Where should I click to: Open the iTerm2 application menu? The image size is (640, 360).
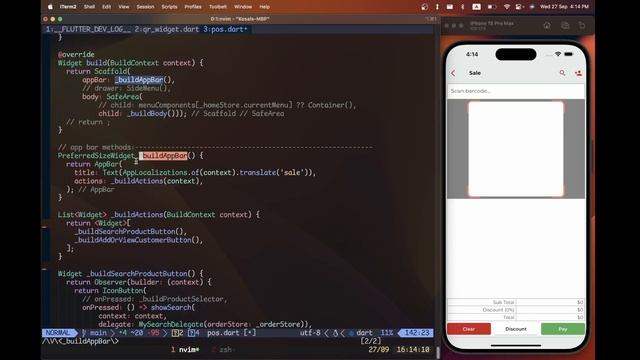[x=68, y=7]
